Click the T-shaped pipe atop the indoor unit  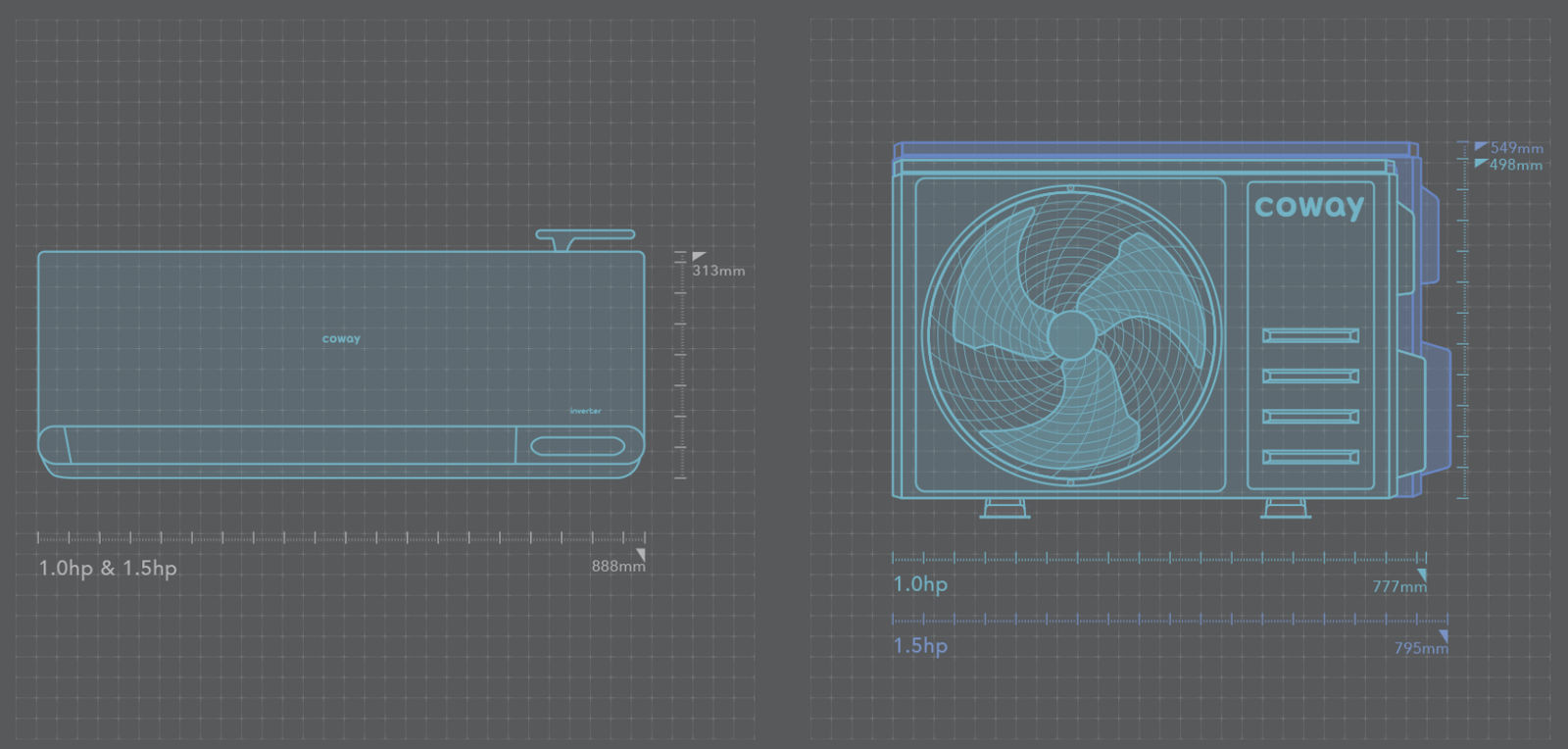585,237
